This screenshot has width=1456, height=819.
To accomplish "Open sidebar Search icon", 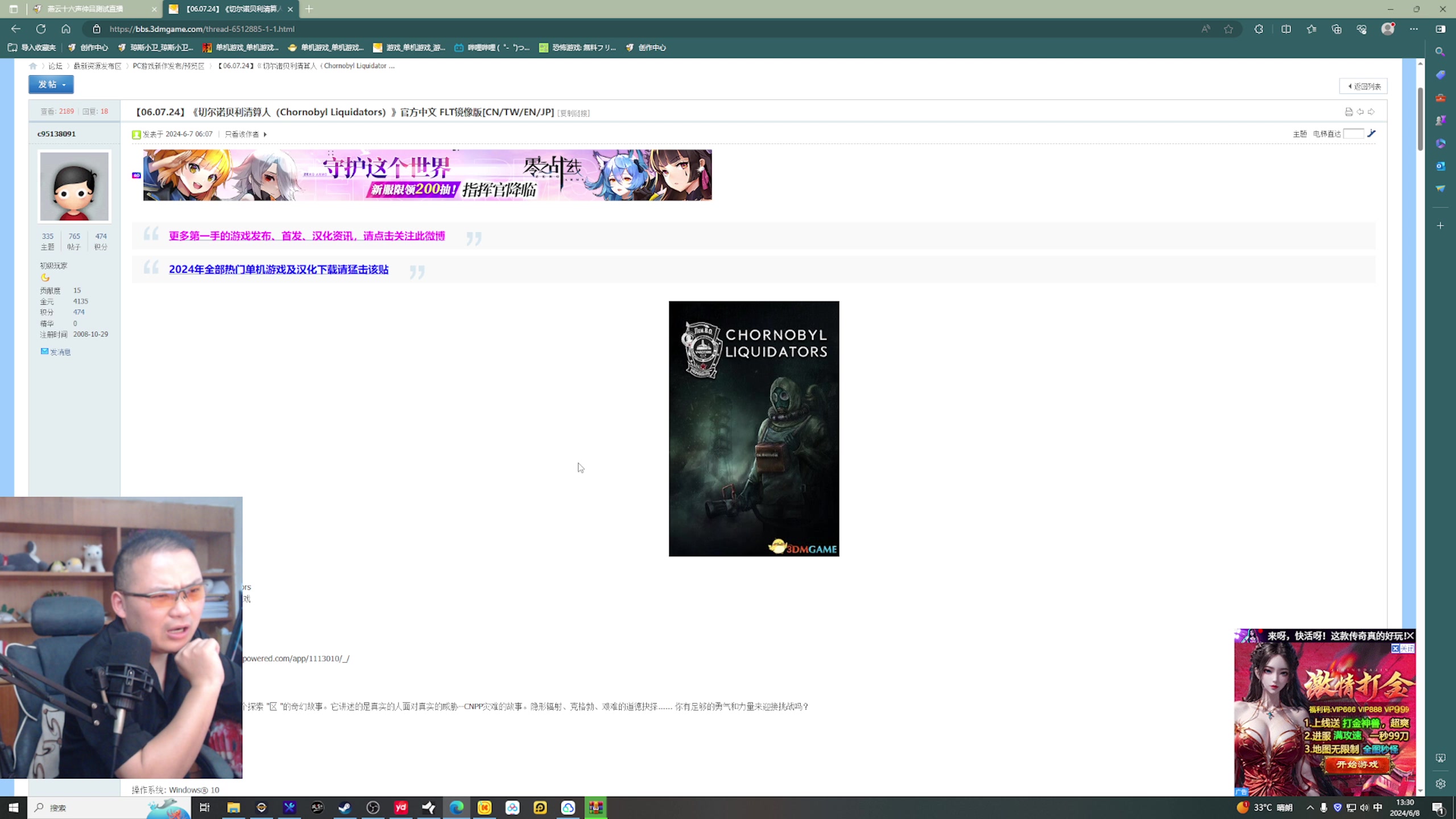I will point(1440,52).
